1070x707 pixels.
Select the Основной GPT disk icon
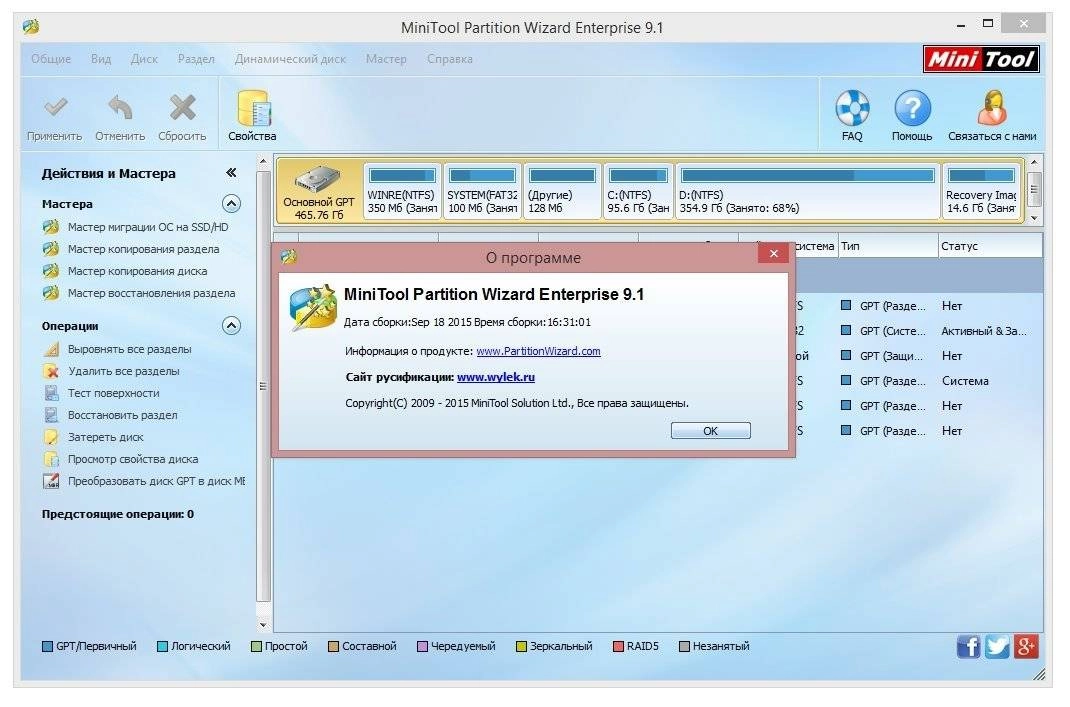tap(318, 180)
